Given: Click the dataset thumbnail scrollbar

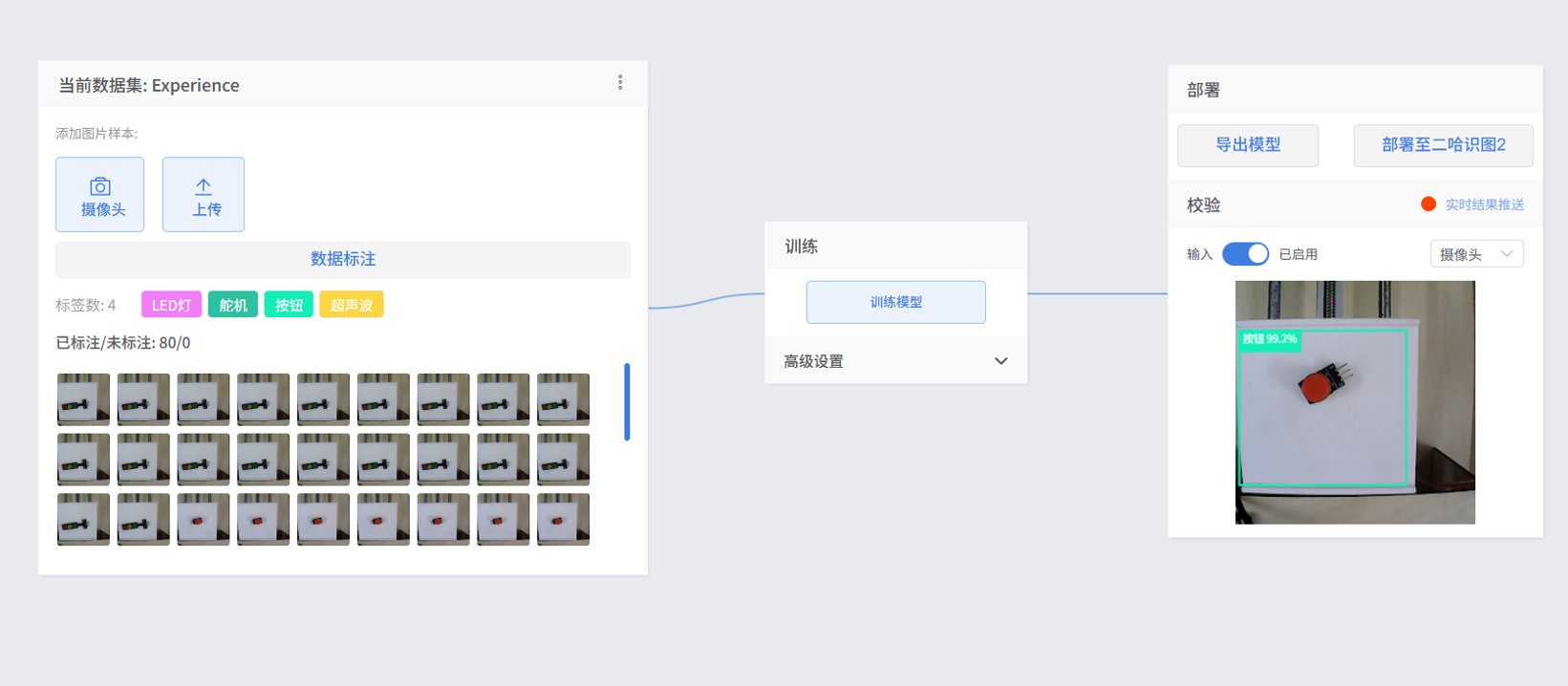Looking at the screenshot, I should 627,401.
